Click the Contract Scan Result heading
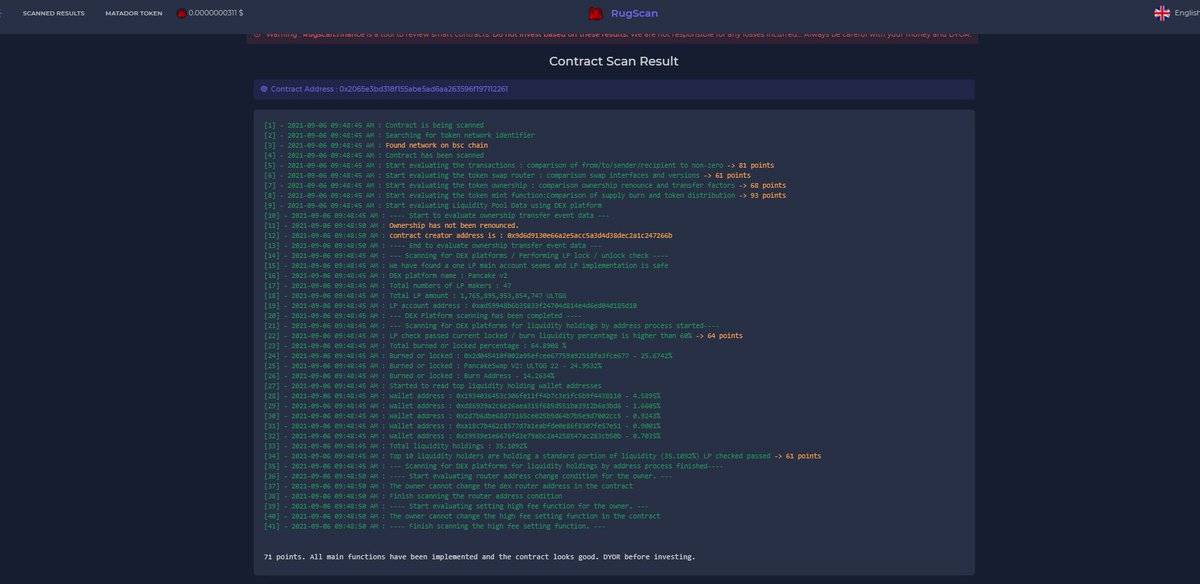 point(613,61)
